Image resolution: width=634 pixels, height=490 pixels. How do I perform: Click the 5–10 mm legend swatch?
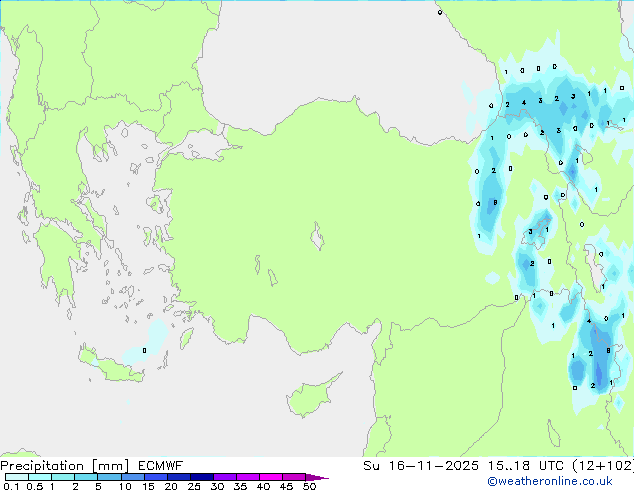(x=109, y=477)
